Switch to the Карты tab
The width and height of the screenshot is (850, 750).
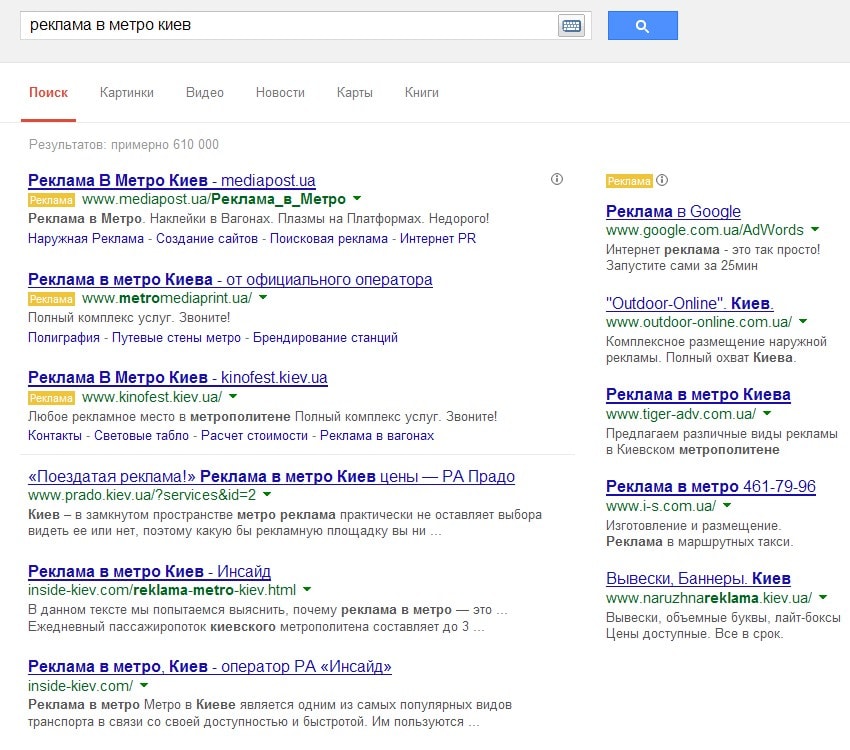click(x=355, y=93)
